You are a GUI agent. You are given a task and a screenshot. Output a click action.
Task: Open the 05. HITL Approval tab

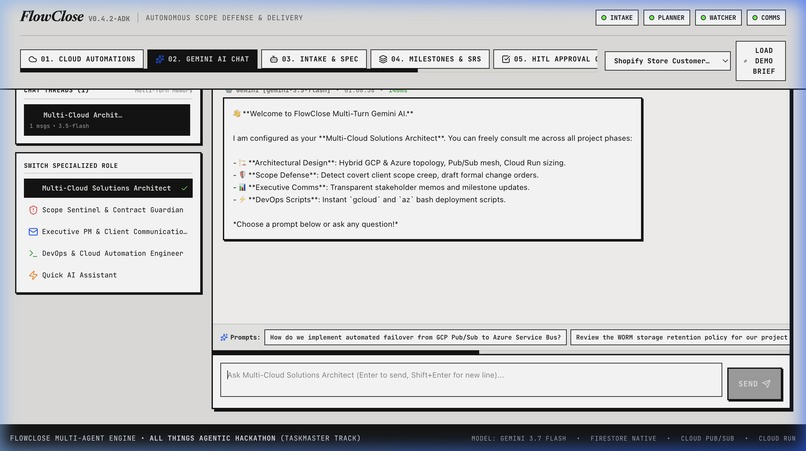[545, 59]
